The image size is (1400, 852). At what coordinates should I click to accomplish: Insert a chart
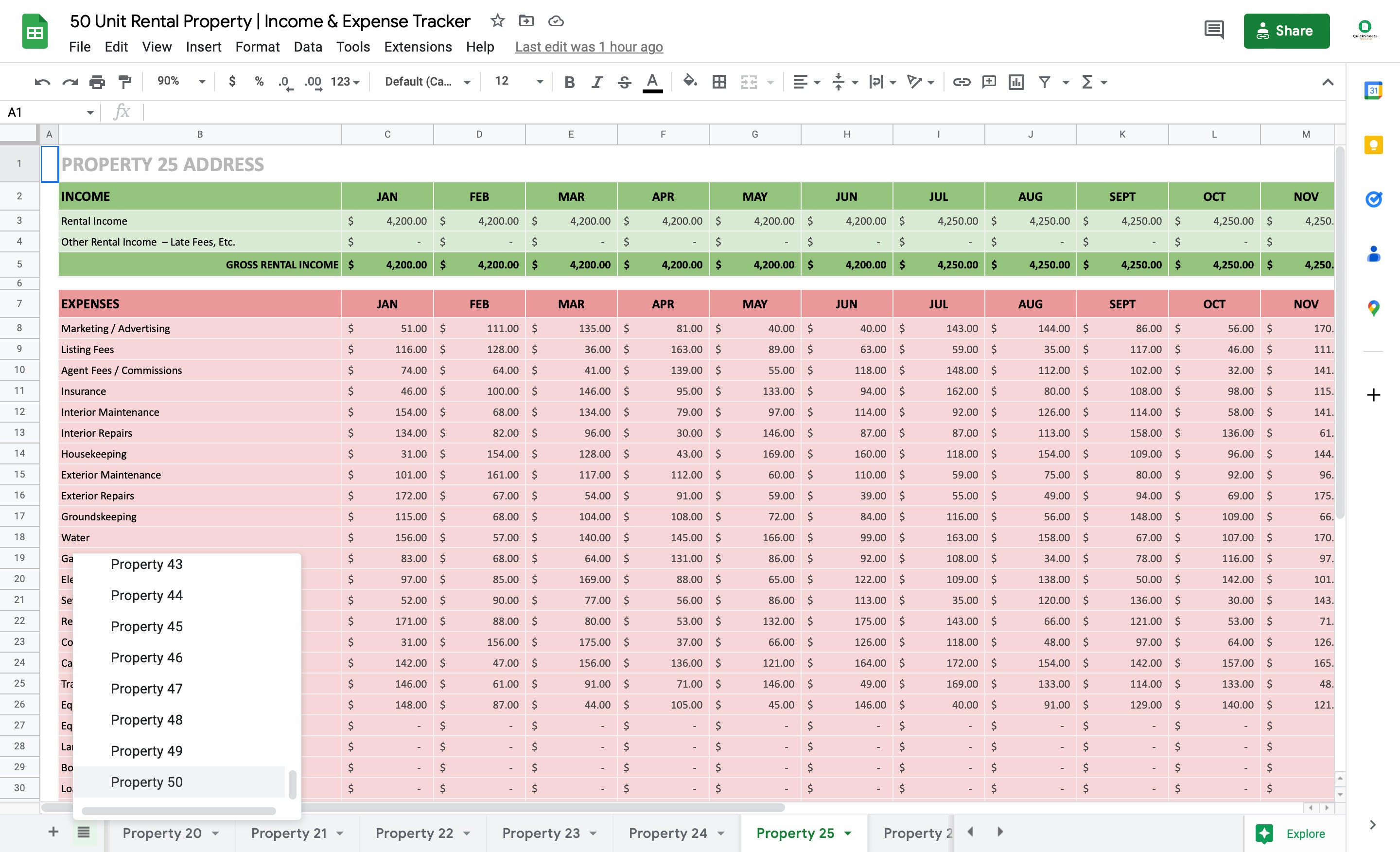pos(1016,82)
